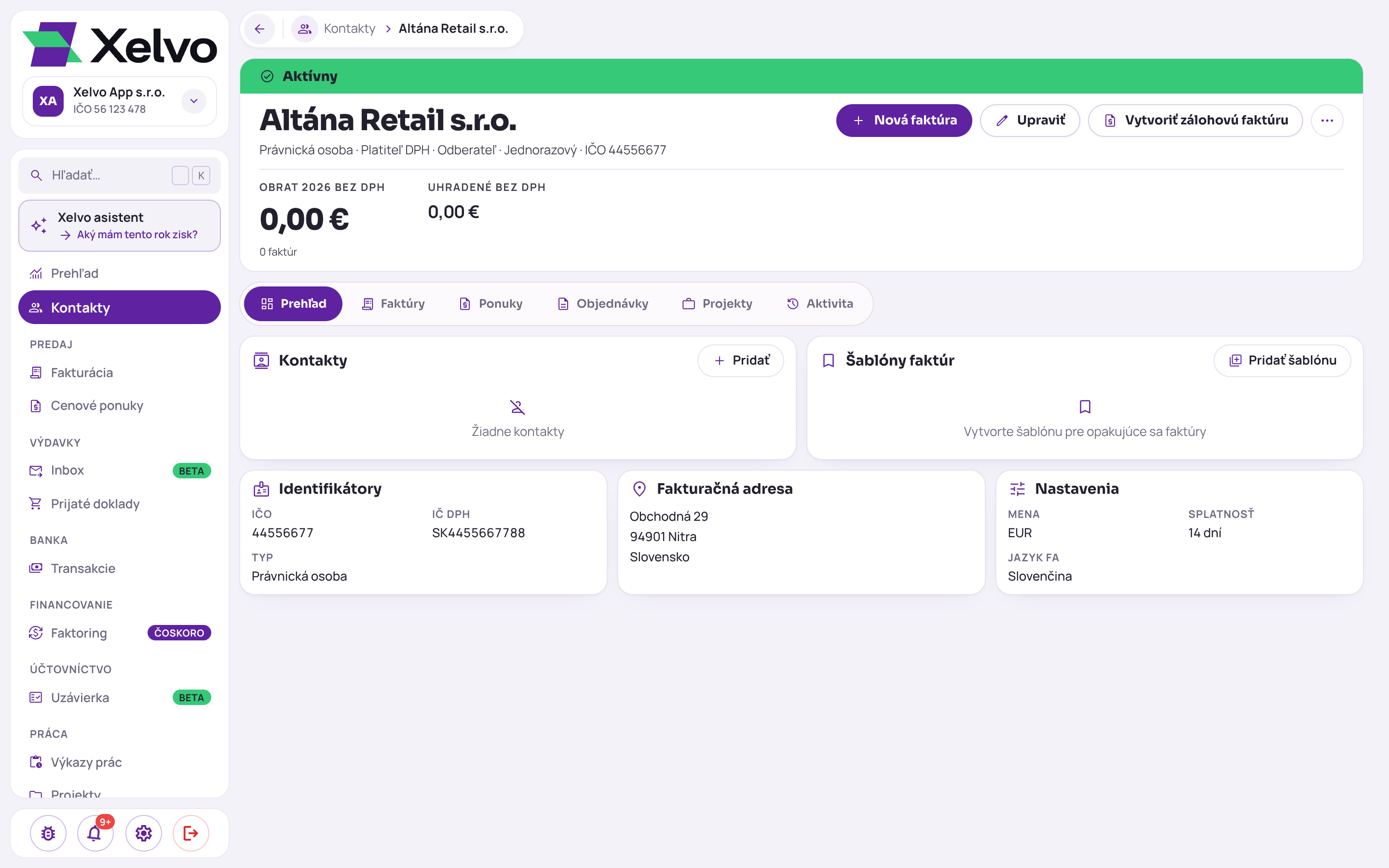Click the contacts icon in breadcrumb
The width and height of the screenshot is (1389, 868).
[305, 29]
